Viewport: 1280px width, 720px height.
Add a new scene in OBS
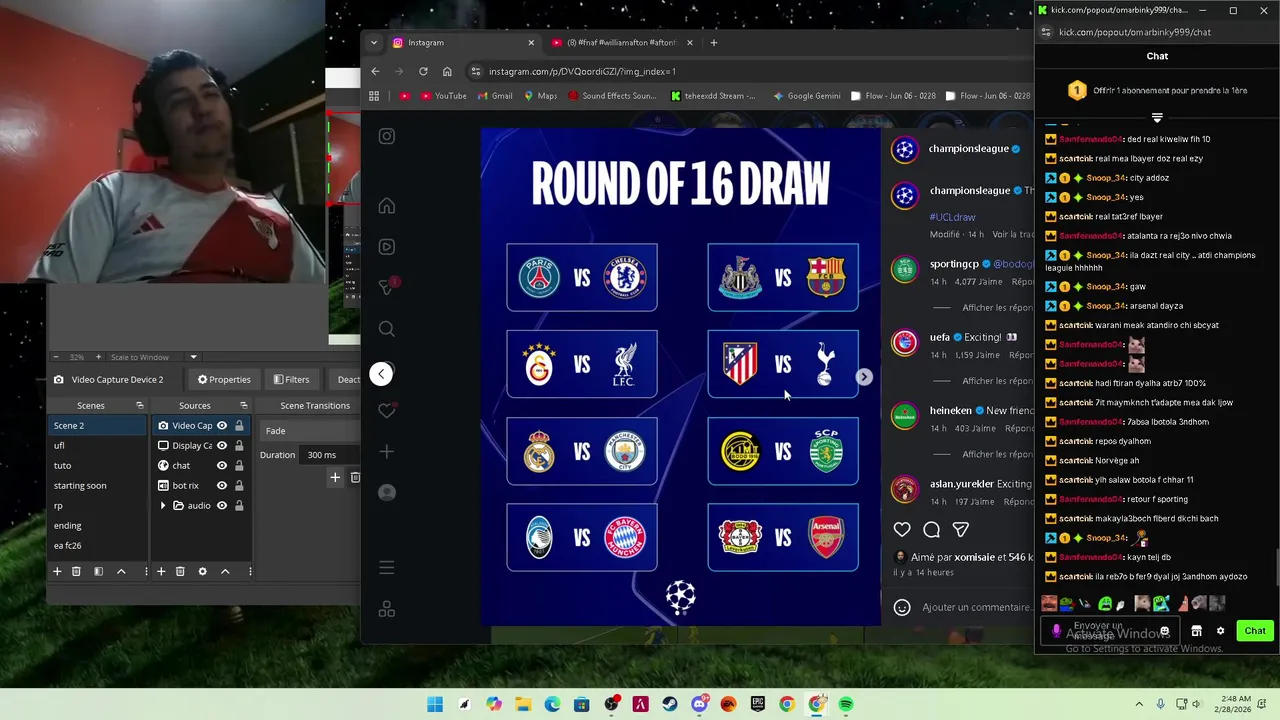[x=57, y=571]
